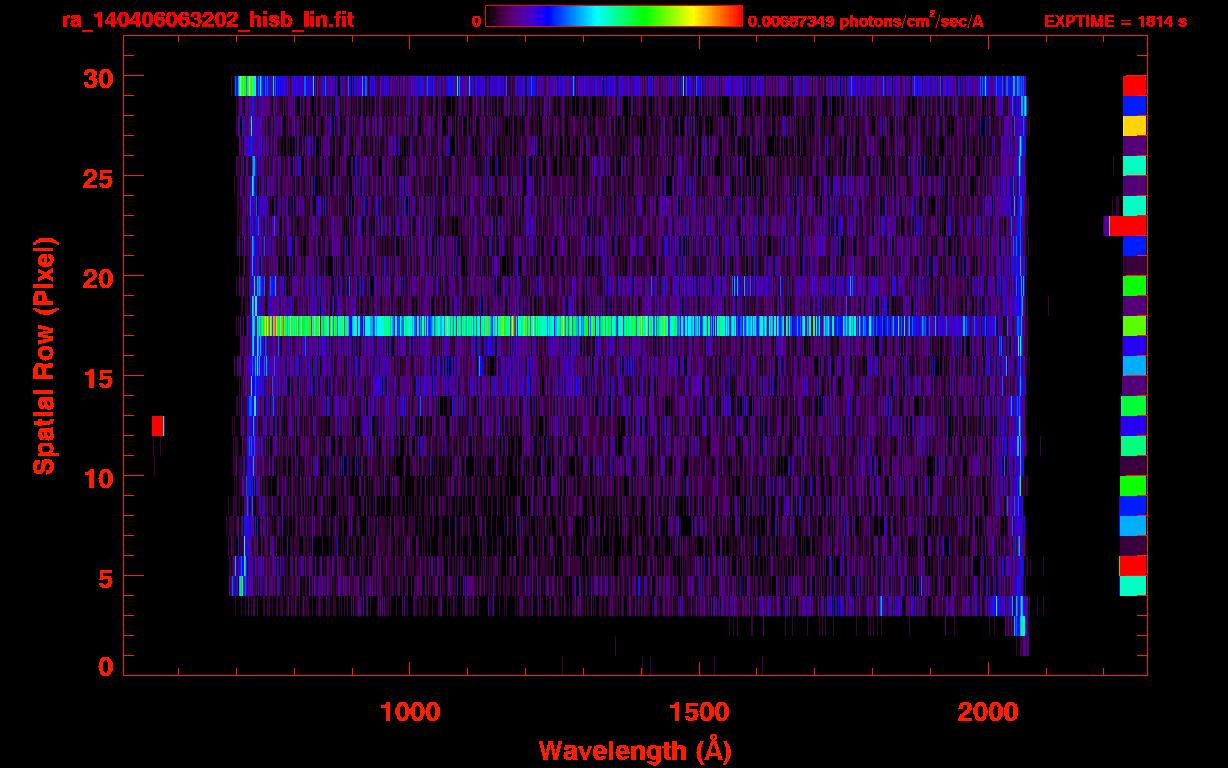Image resolution: width=1228 pixels, height=768 pixels.
Task: Click the rainbow color scale bar
Action: [x=614, y=17]
